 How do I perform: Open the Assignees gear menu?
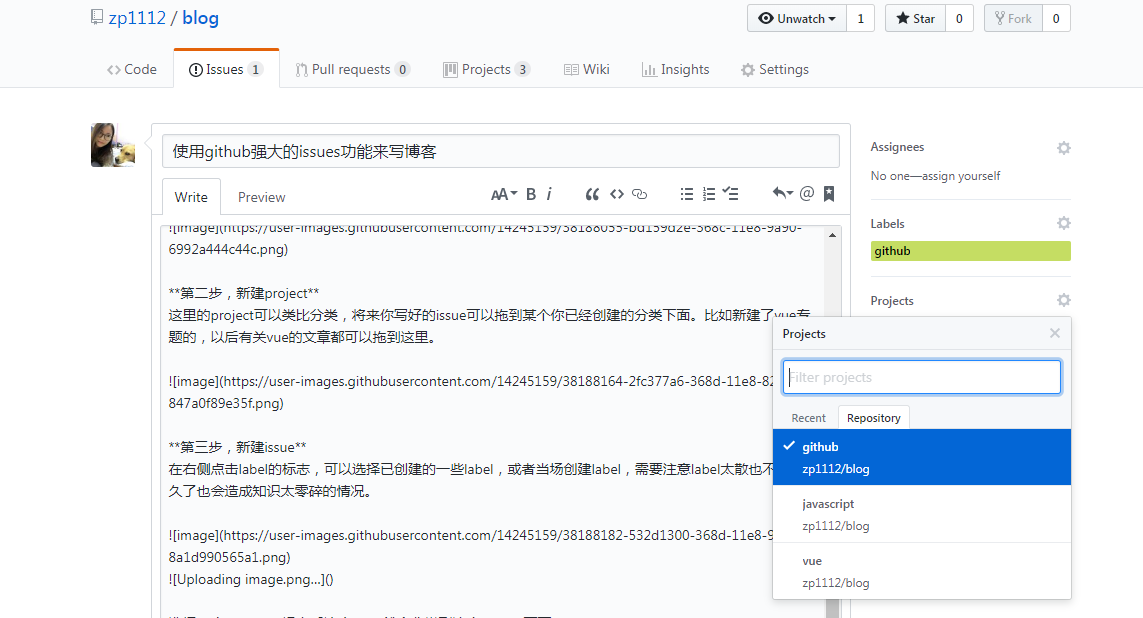(x=1064, y=148)
